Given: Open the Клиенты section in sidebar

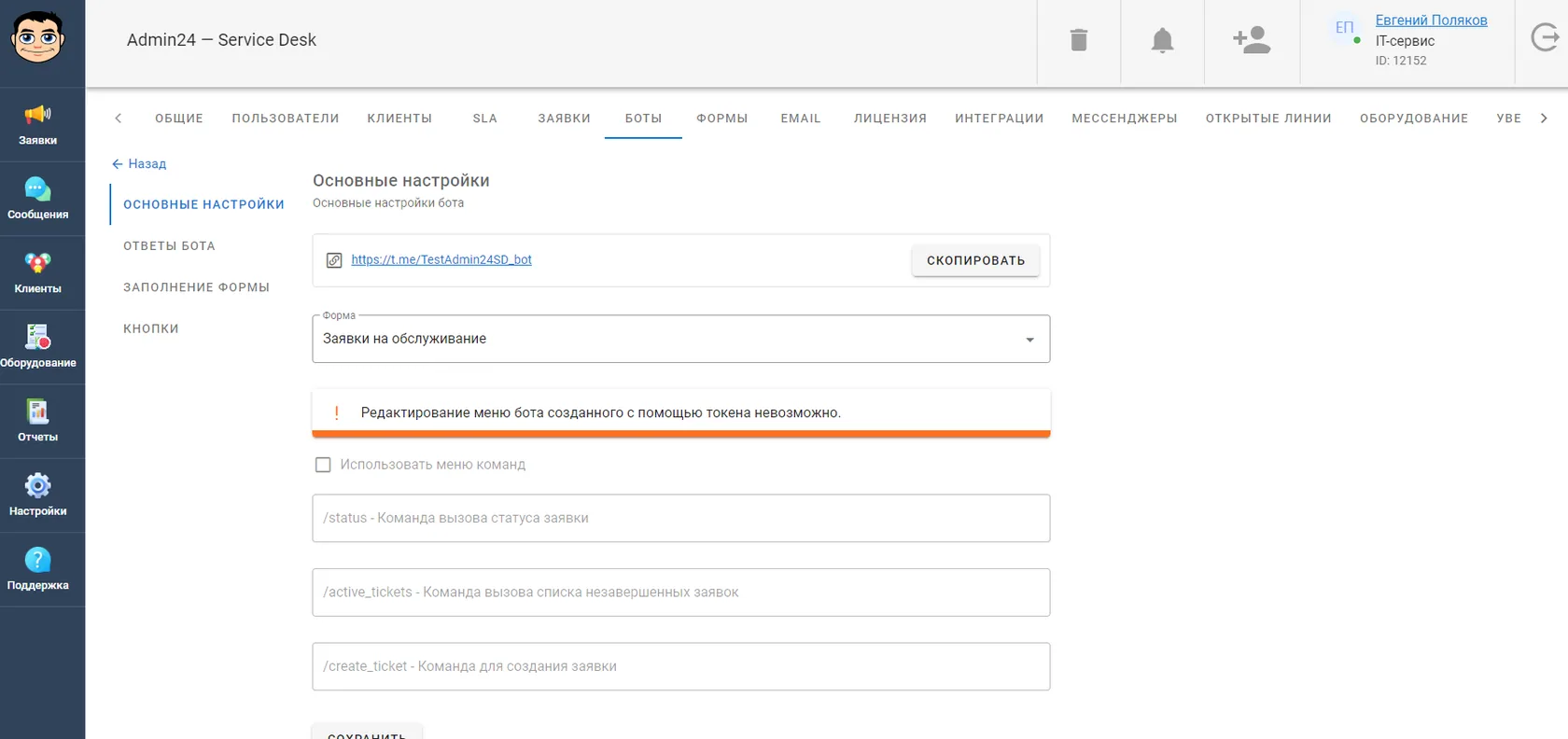Looking at the screenshot, I should point(38,273).
